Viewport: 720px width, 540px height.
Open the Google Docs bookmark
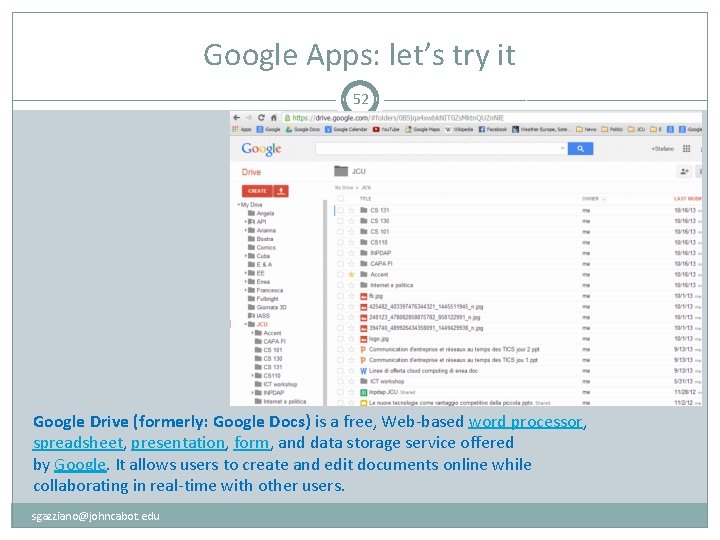point(303,129)
